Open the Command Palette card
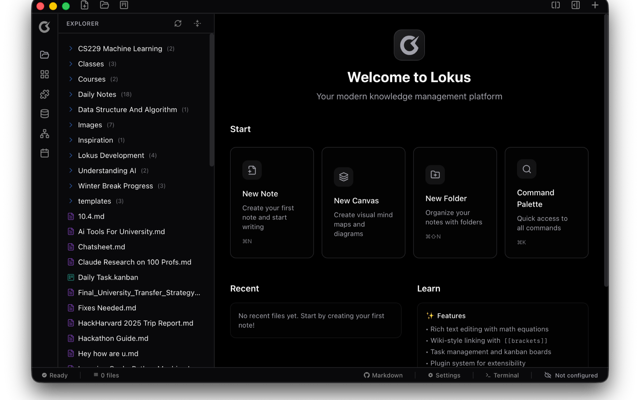The image size is (640, 400). point(547,203)
